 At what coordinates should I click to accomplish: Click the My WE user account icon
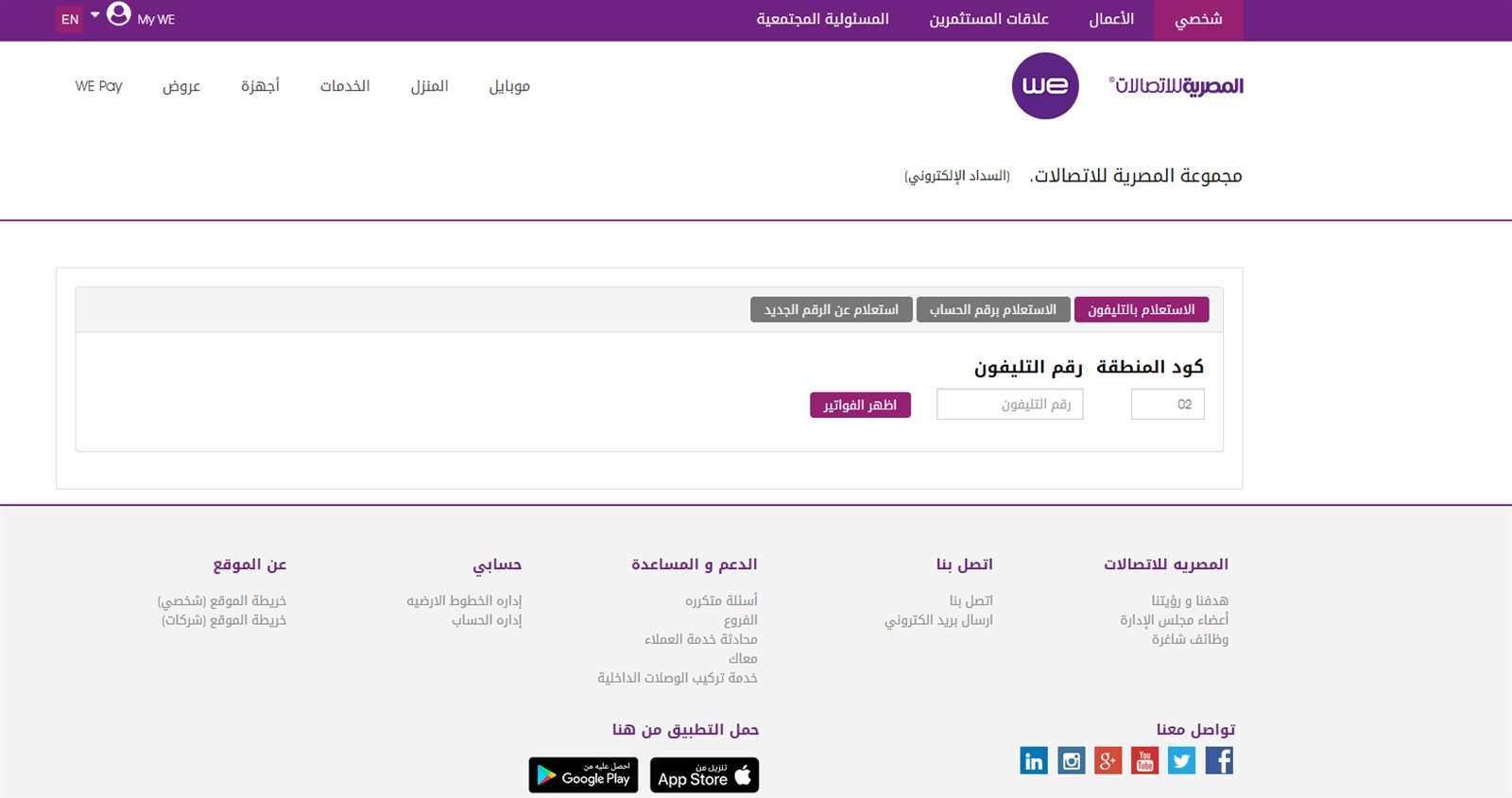point(119,14)
